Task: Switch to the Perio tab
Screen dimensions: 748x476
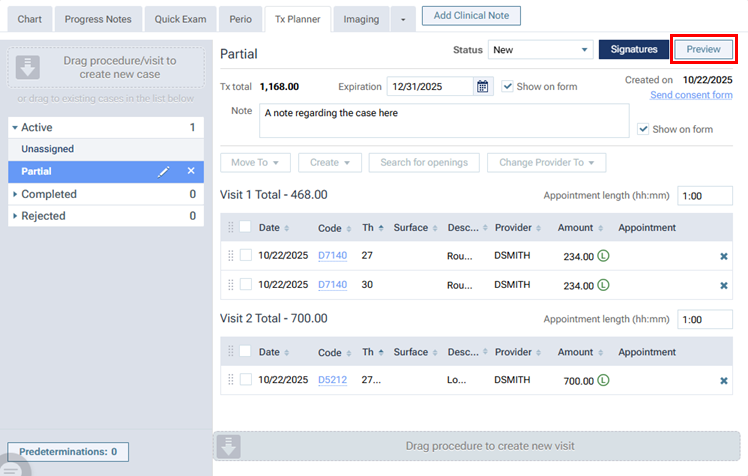Action: tap(239, 19)
